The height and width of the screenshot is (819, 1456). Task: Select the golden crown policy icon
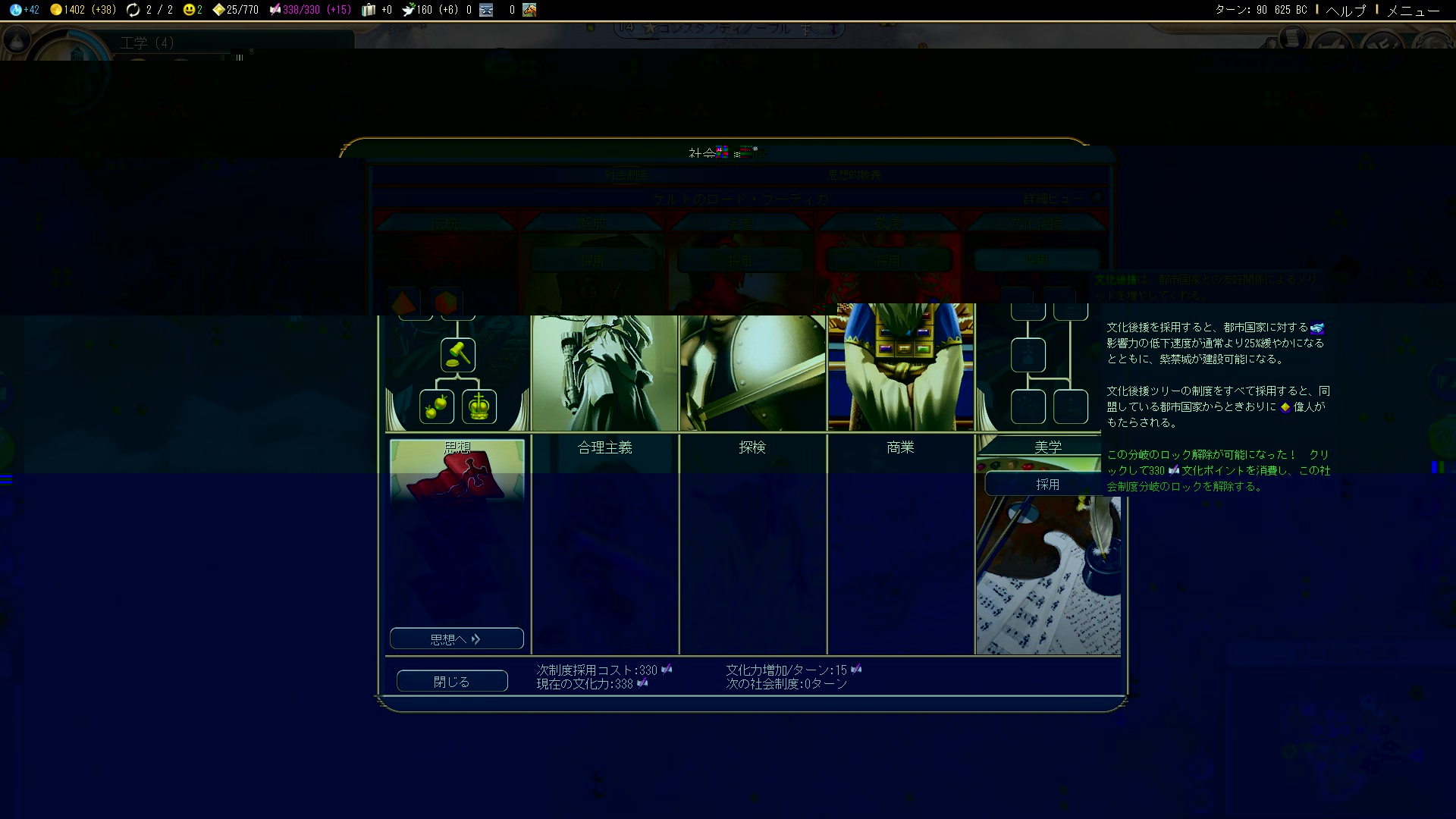pyautogui.click(x=479, y=406)
